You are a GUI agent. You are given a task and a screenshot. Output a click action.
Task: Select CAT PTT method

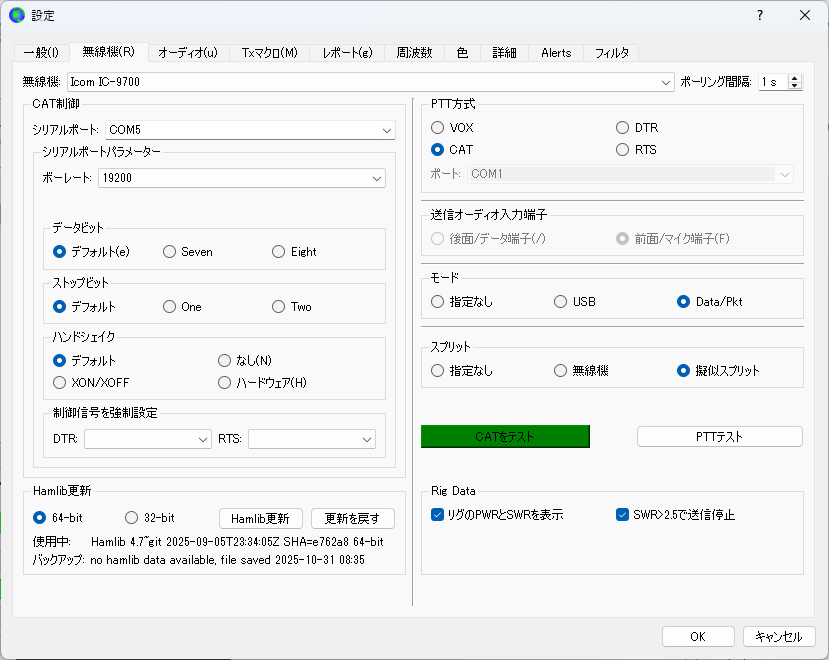452,150
